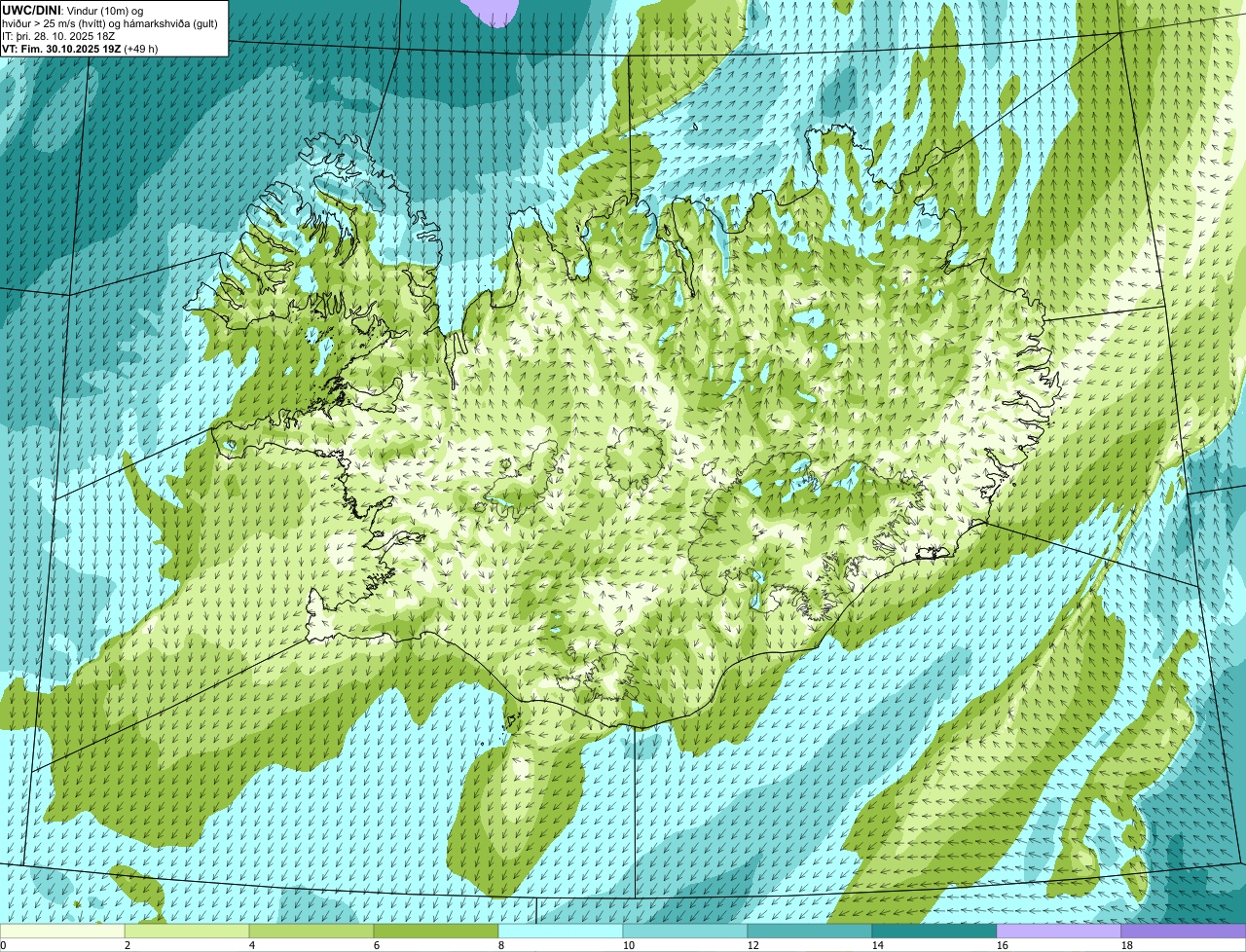This screenshot has width=1246, height=952.
Task: Click the teal 12–14 m/s legend swatch
Action: pyautogui.click(x=810, y=931)
